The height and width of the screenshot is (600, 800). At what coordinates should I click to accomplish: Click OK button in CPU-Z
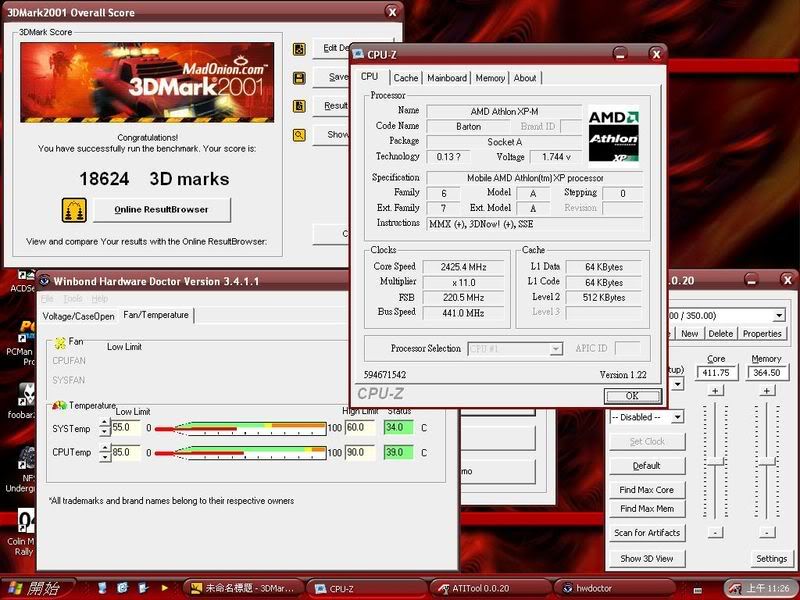(x=633, y=396)
